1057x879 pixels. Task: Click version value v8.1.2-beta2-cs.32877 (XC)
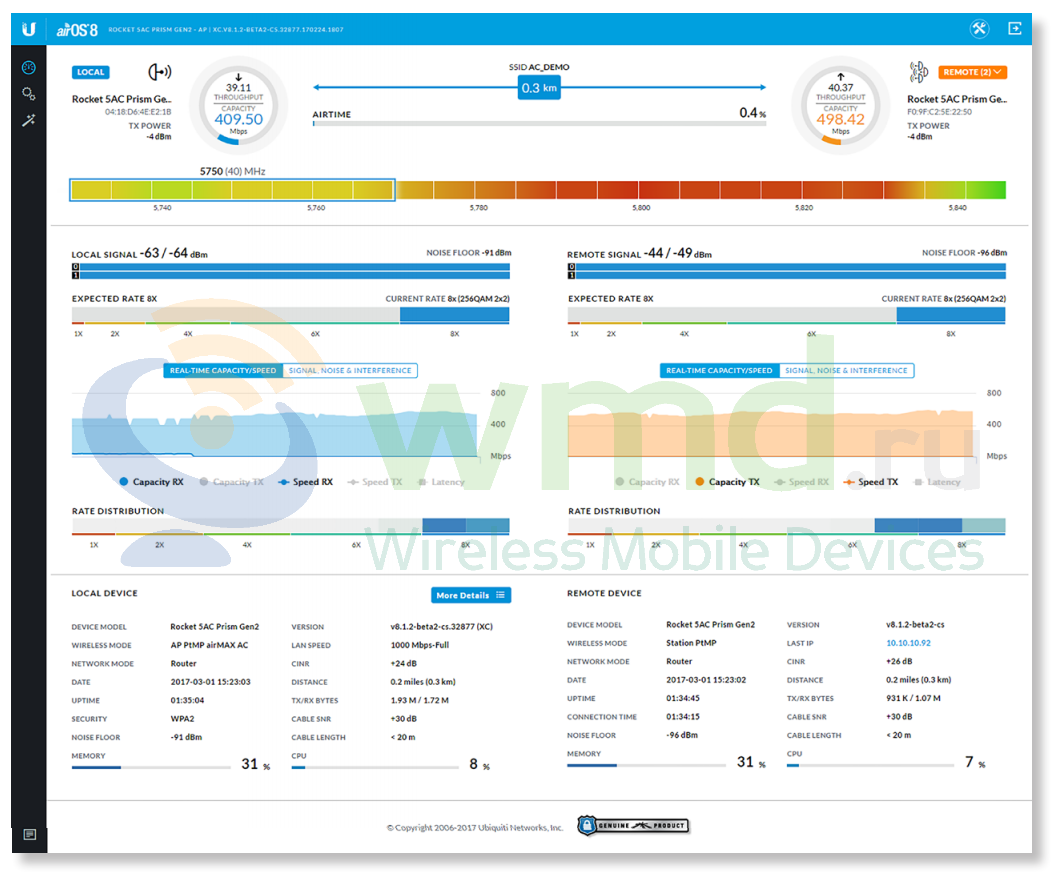tap(442, 626)
